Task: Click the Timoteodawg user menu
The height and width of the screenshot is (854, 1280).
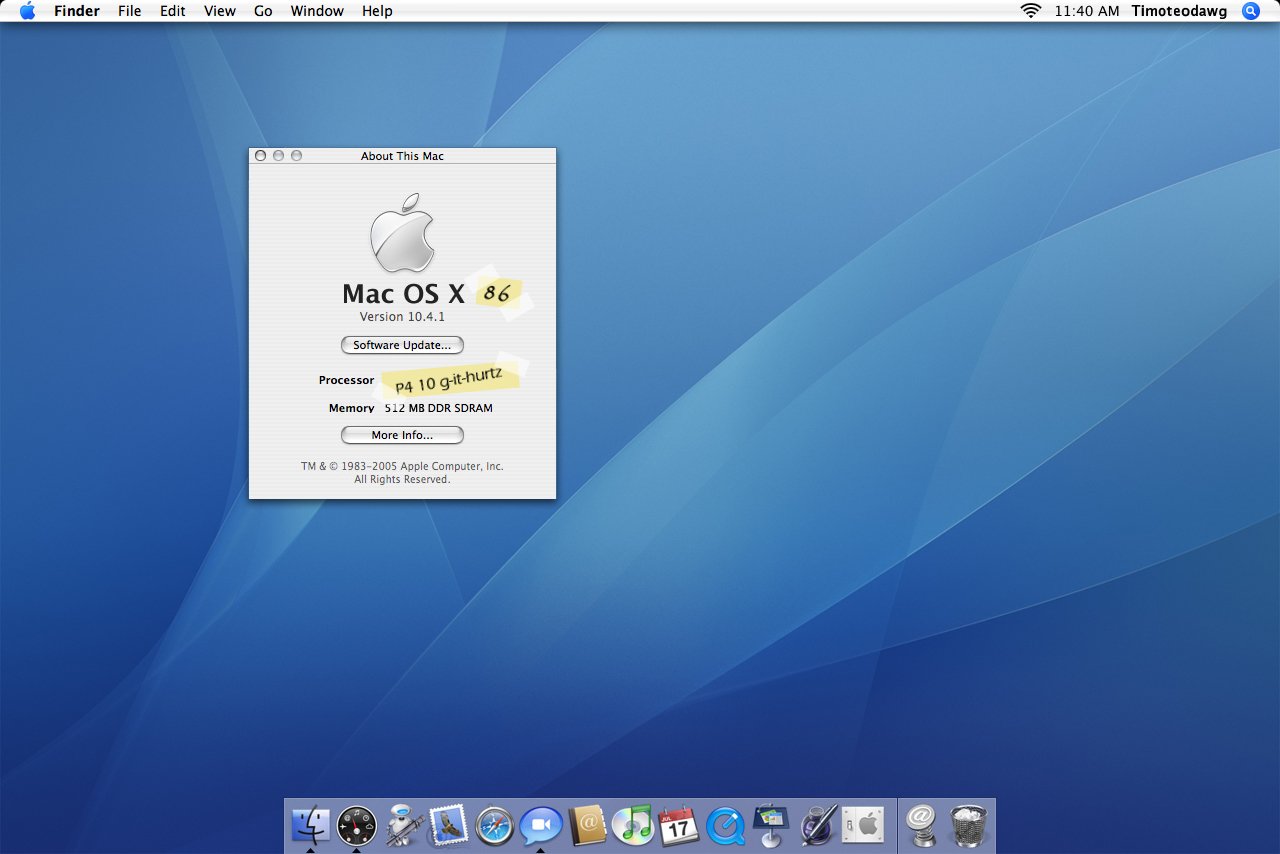Action: click(x=1179, y=11)
